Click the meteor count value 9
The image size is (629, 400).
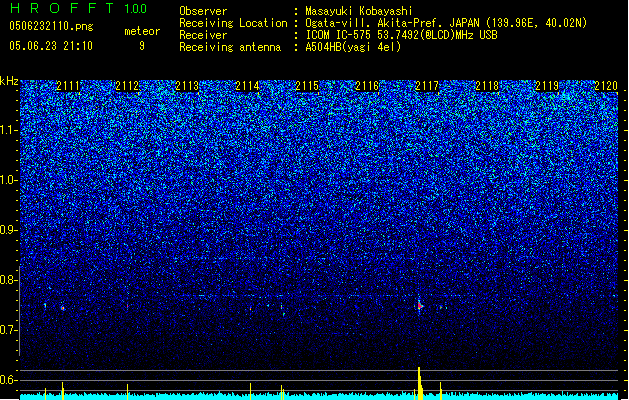click(x=142, y=46)
